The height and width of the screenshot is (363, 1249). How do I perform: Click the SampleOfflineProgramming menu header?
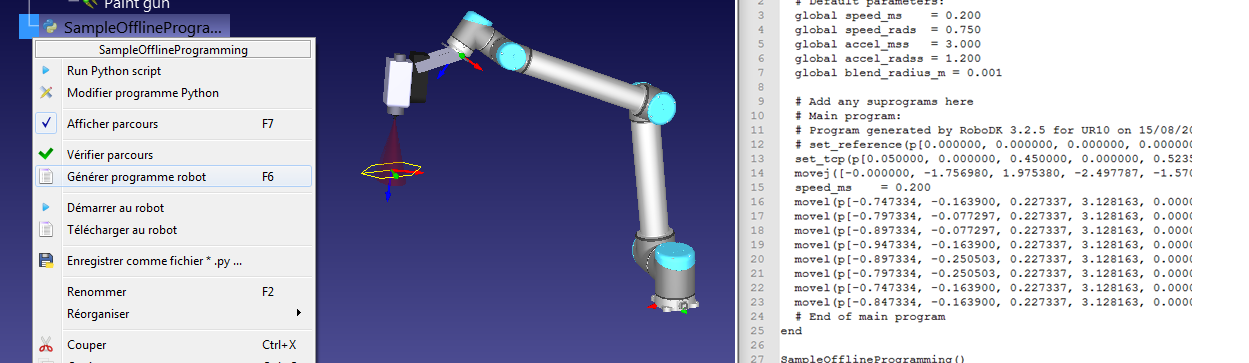[x=174, y=49]
